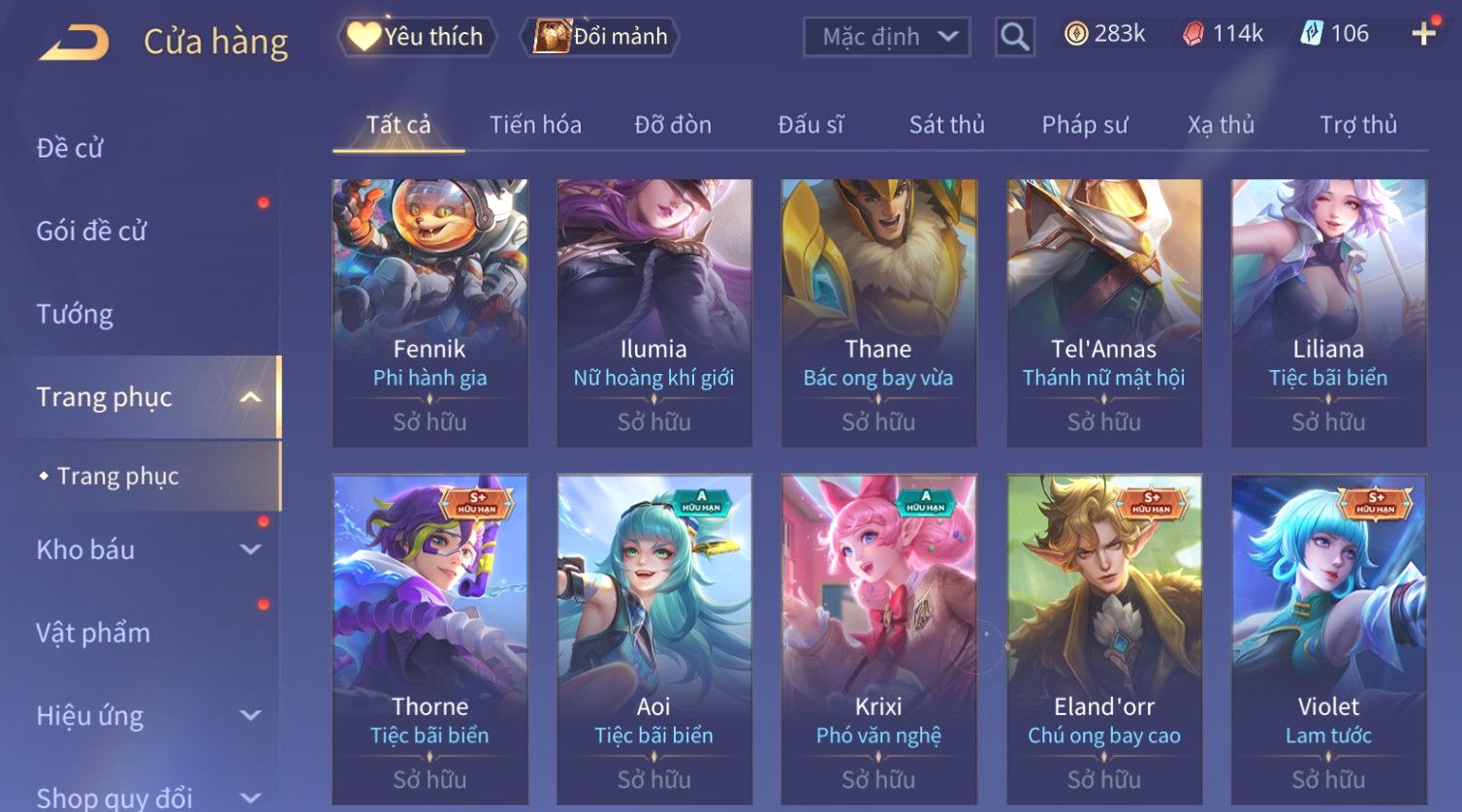The image size is (1462, 812).
Task: Open Tướng in the sidebar
Action: (x=75, y=314)
